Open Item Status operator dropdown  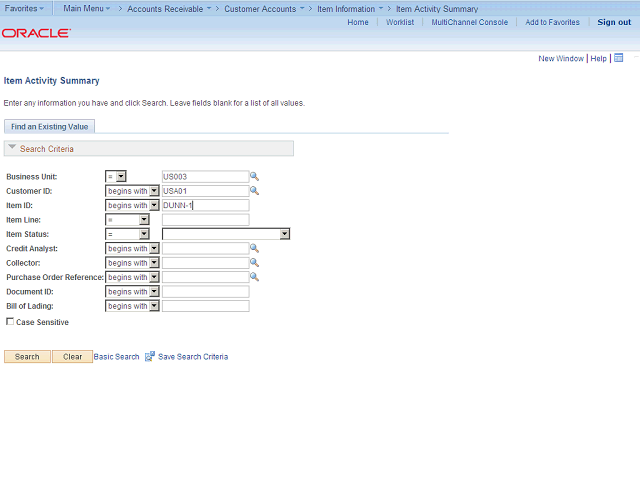point(127,234)
